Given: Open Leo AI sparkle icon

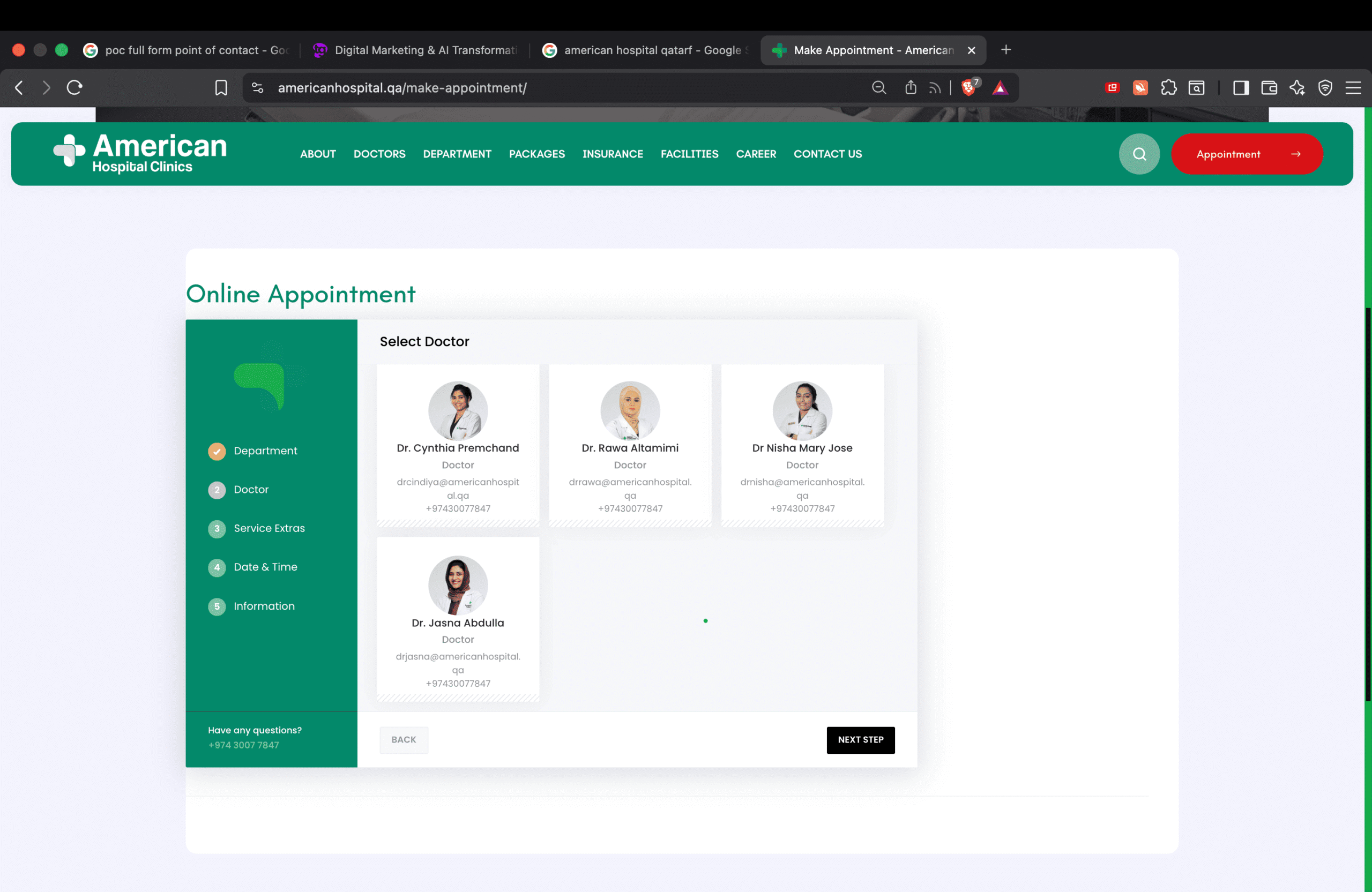Looking at the screenshot, I should pyautogui.click(x=1297, y=87).
